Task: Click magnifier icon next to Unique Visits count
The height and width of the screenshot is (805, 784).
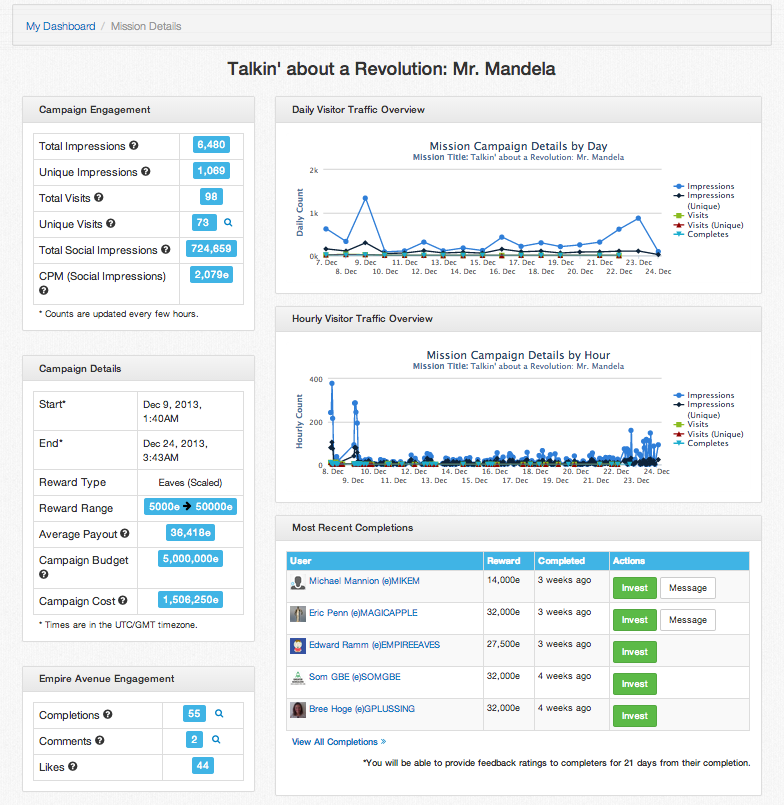Action: (x=228, y=223)
